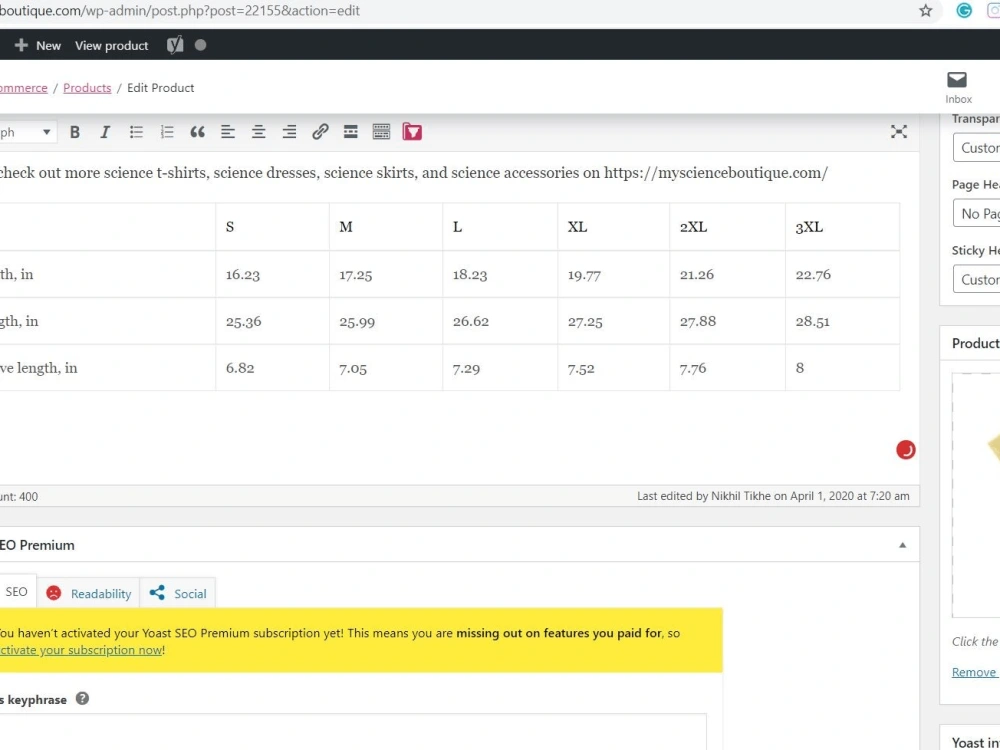The height and width of the screenshot is (750, 1000).
Task: Open focus keyphrase help icon
Action: point(82,698)
